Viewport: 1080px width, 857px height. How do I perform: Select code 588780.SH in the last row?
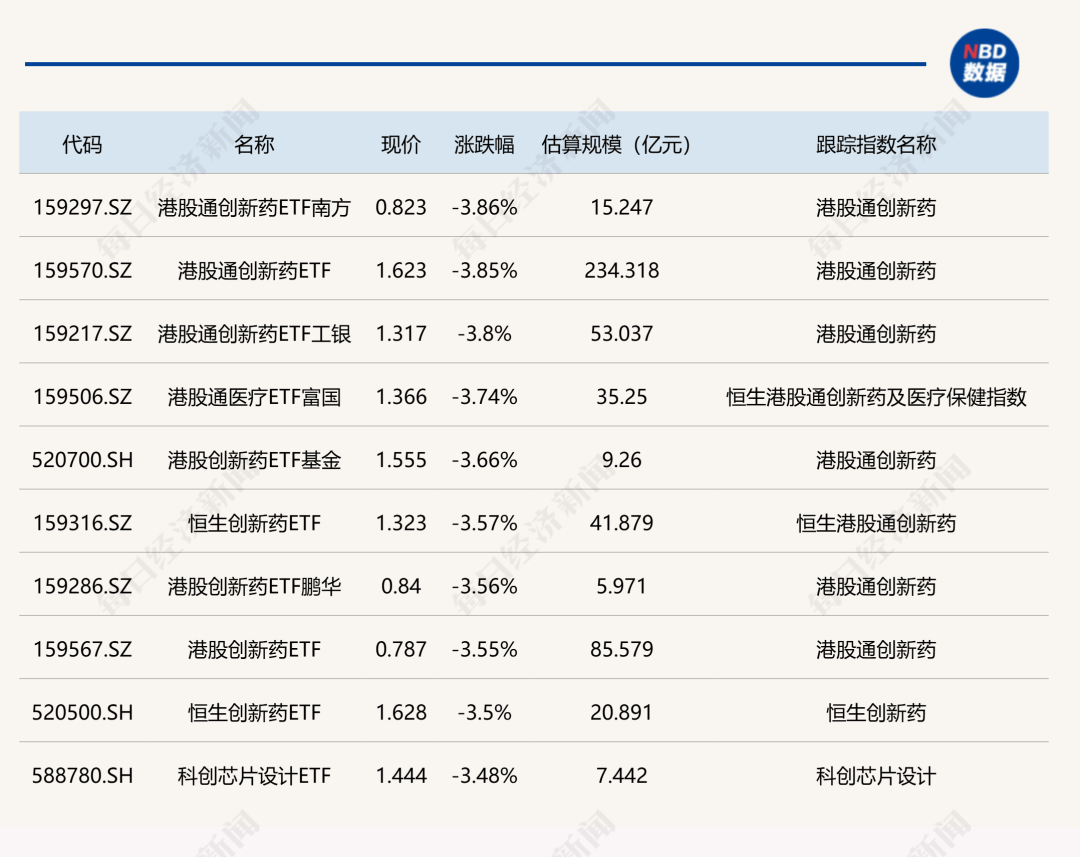coord(80,776)
